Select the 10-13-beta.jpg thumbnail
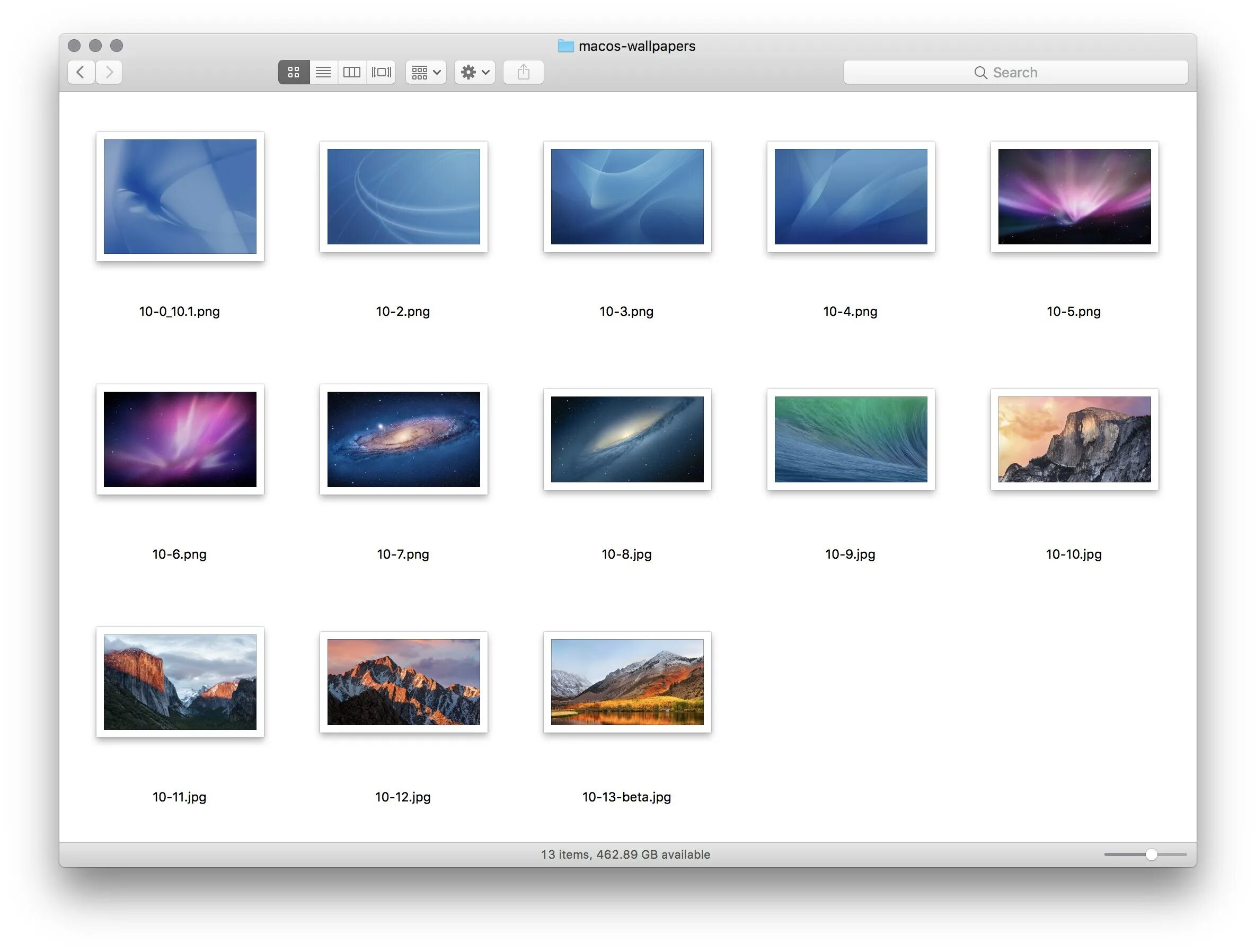 pyautogui.click(x=627, y=682)
